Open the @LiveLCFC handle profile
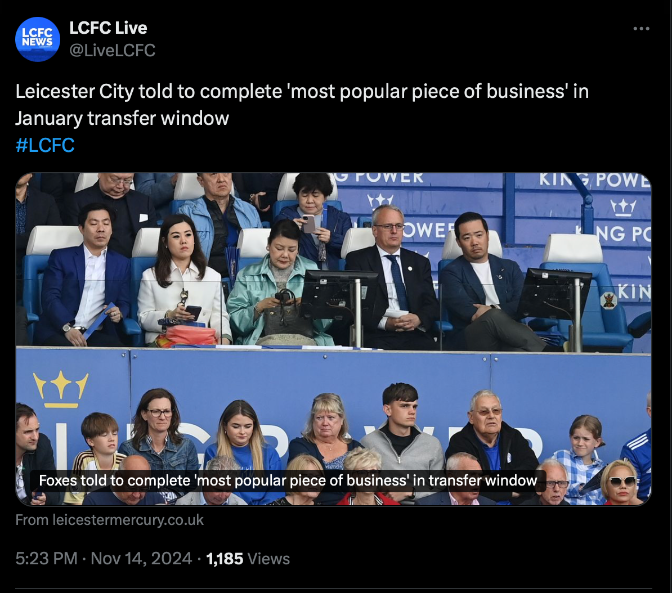 [x=112, y=50]
